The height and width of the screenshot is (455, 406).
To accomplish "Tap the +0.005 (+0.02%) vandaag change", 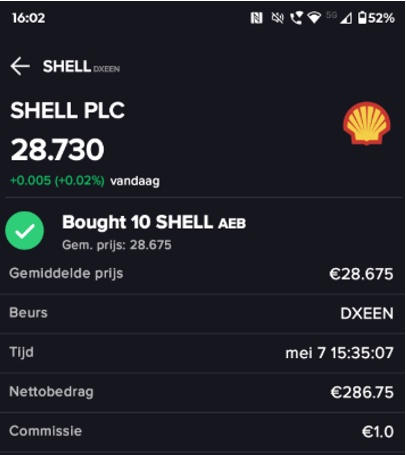I will (85, 181).
